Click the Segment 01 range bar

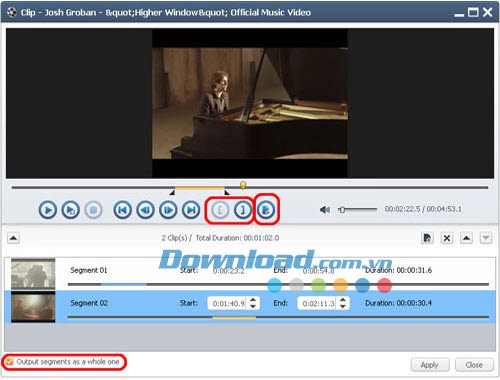coord(123,284)
